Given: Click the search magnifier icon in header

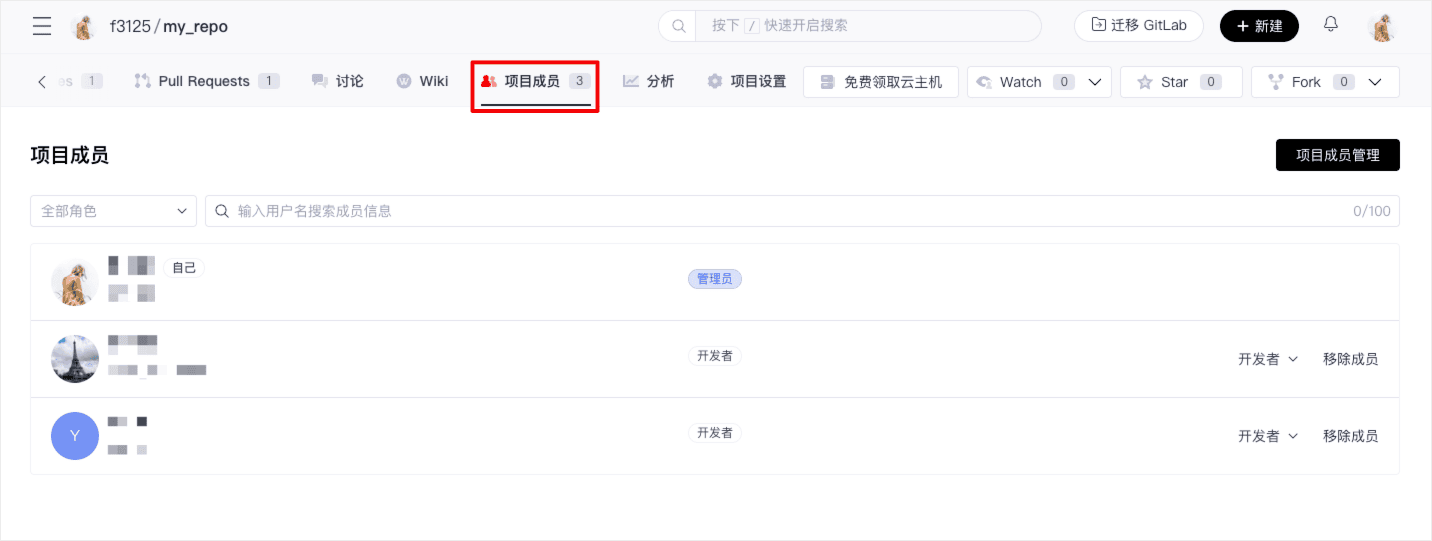Looking at the screenshot, I should tap(678, 26).
